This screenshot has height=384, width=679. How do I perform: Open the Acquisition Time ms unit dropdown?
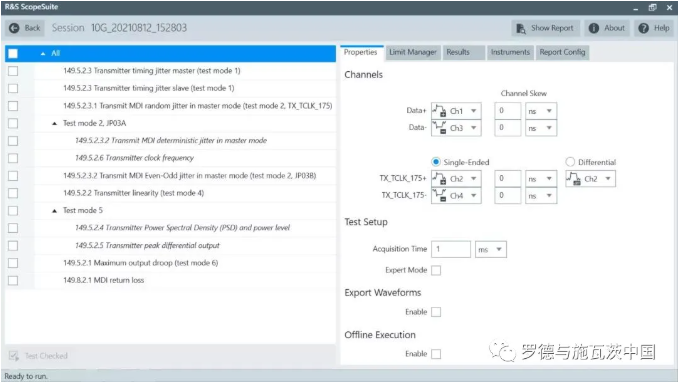point(491,249)
